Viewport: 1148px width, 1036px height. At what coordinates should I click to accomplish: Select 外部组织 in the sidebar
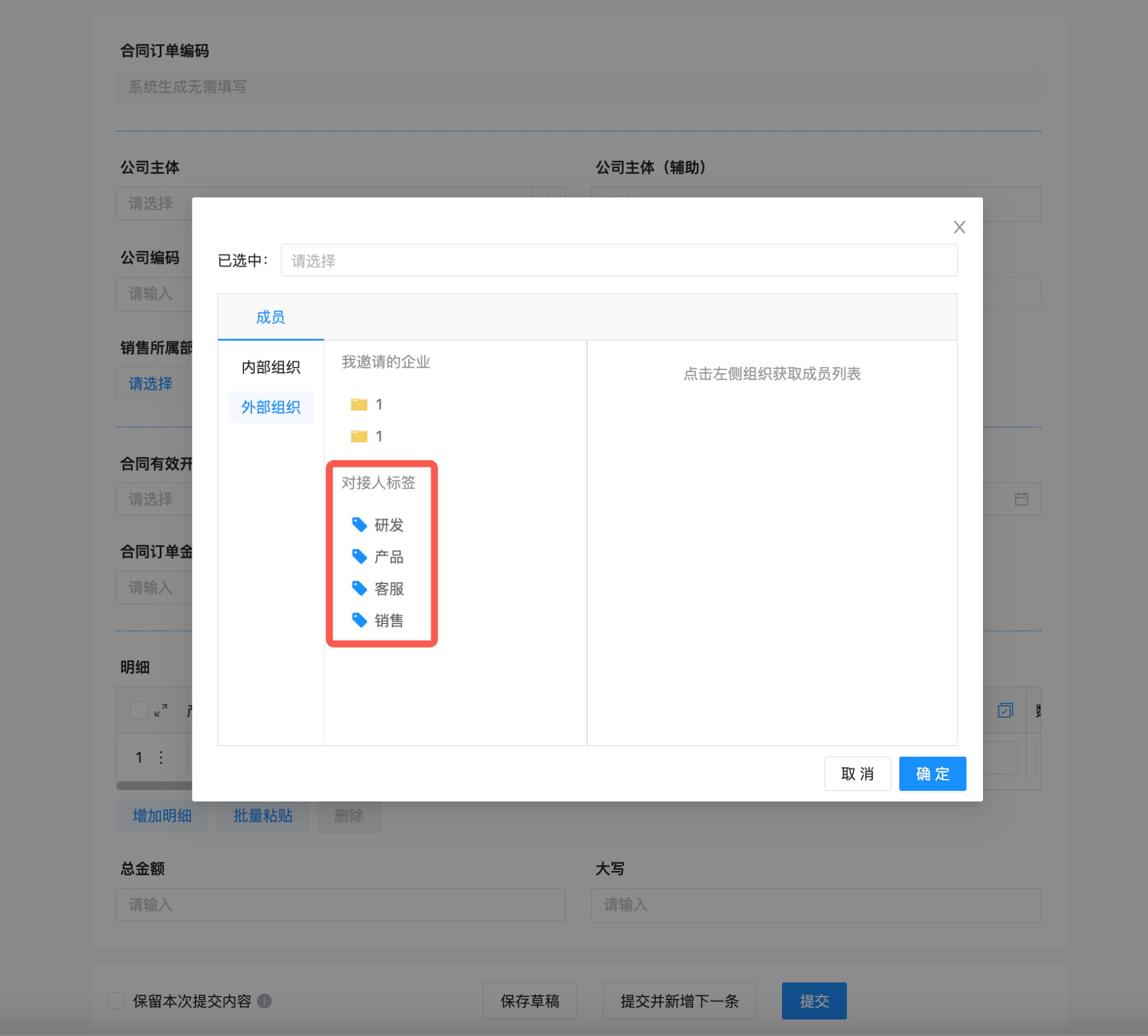point(271,407)
